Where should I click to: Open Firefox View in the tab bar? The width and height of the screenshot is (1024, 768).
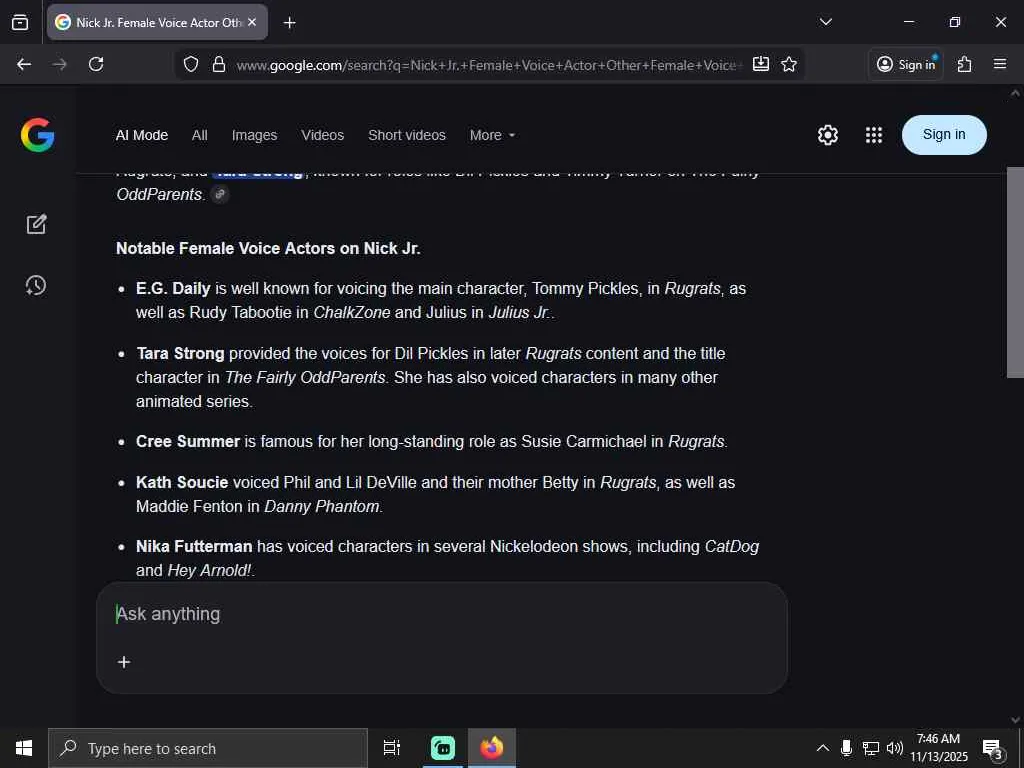tap(20, 23)
